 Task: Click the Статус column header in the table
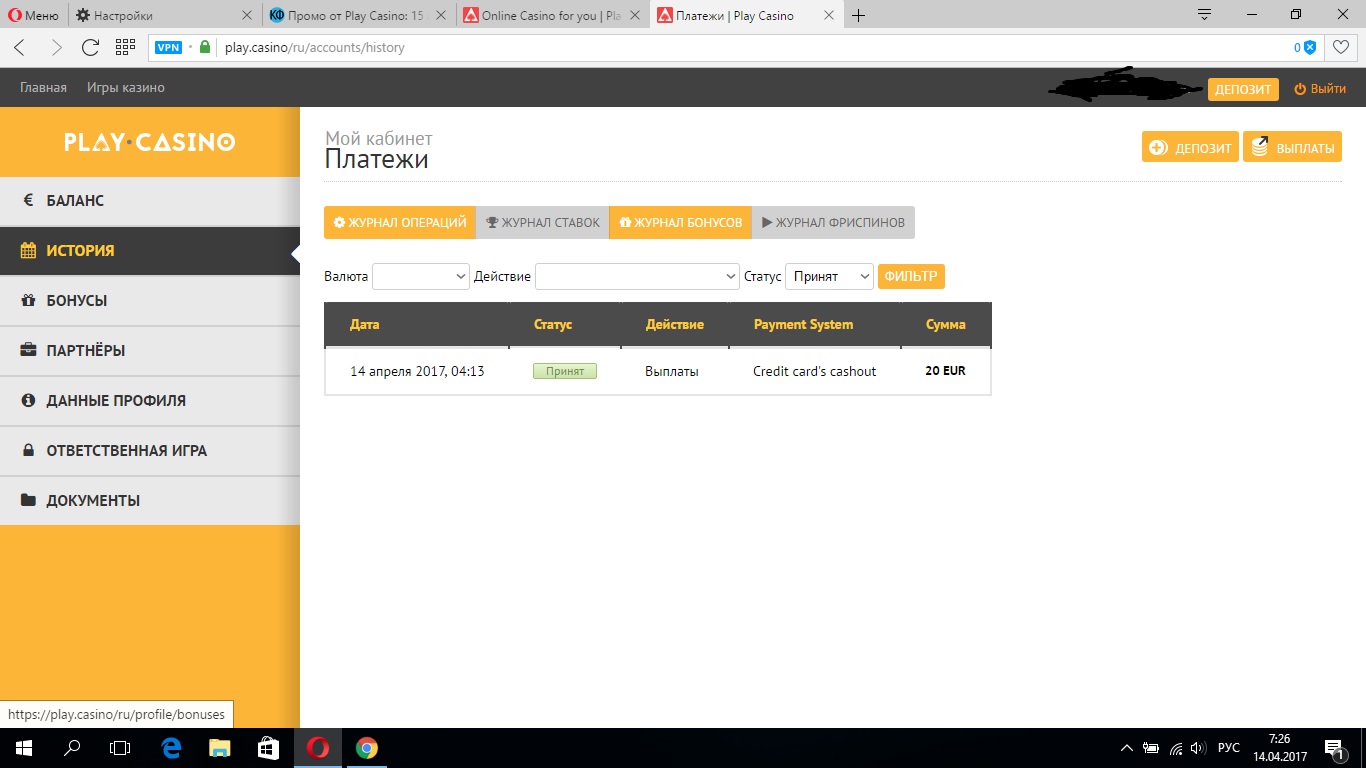553,324
